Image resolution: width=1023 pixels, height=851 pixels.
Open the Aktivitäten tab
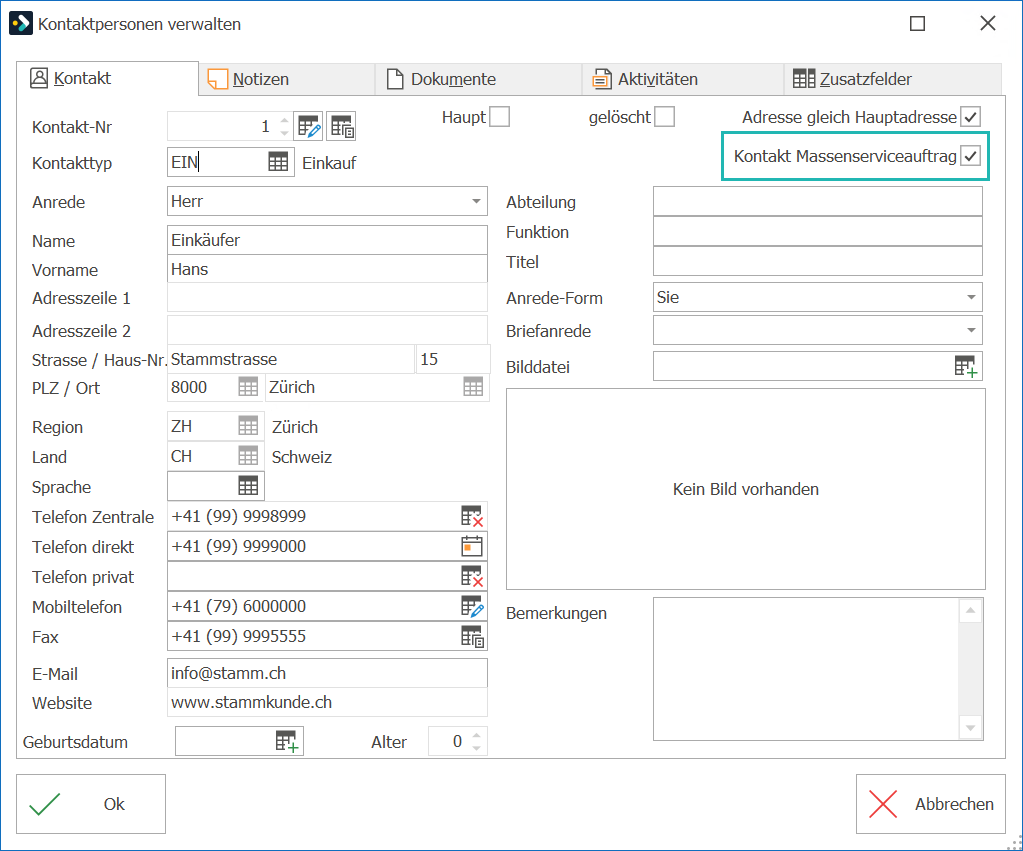(x=683, y=79)
